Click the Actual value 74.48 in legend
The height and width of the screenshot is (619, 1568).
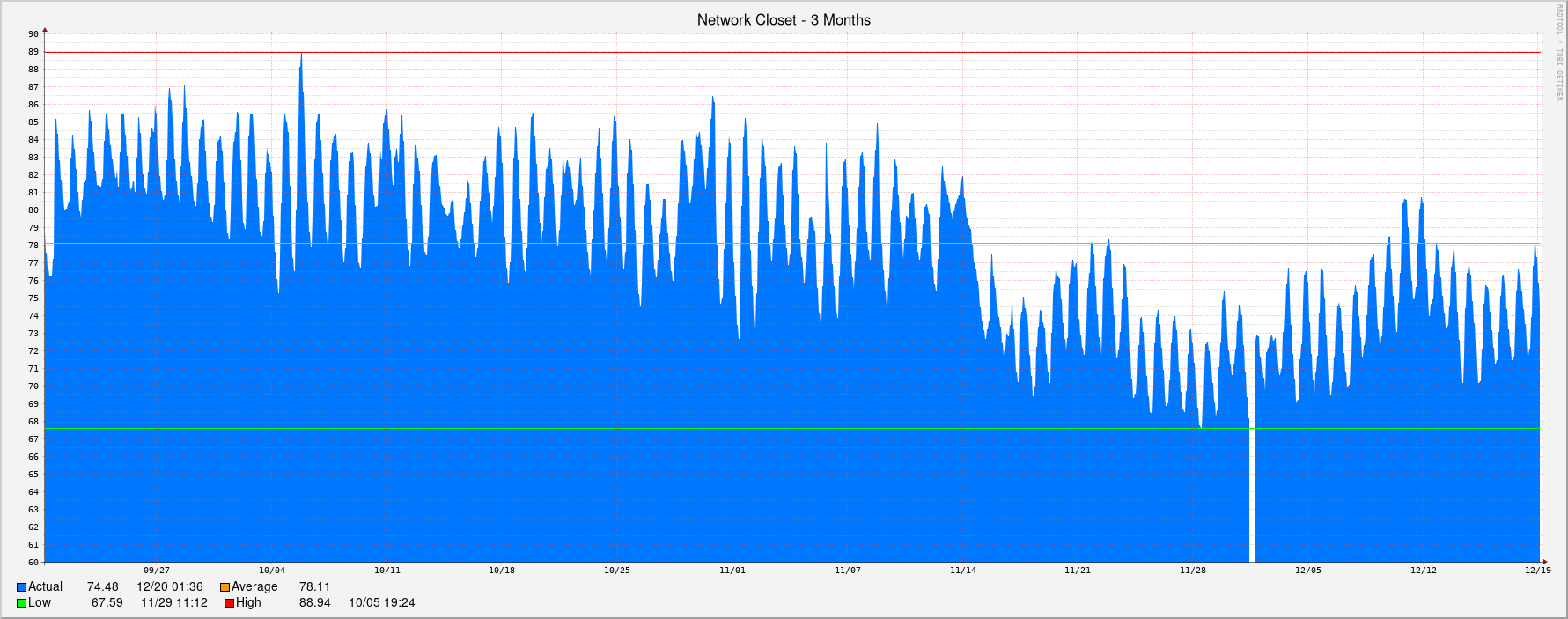click(102, 587)
